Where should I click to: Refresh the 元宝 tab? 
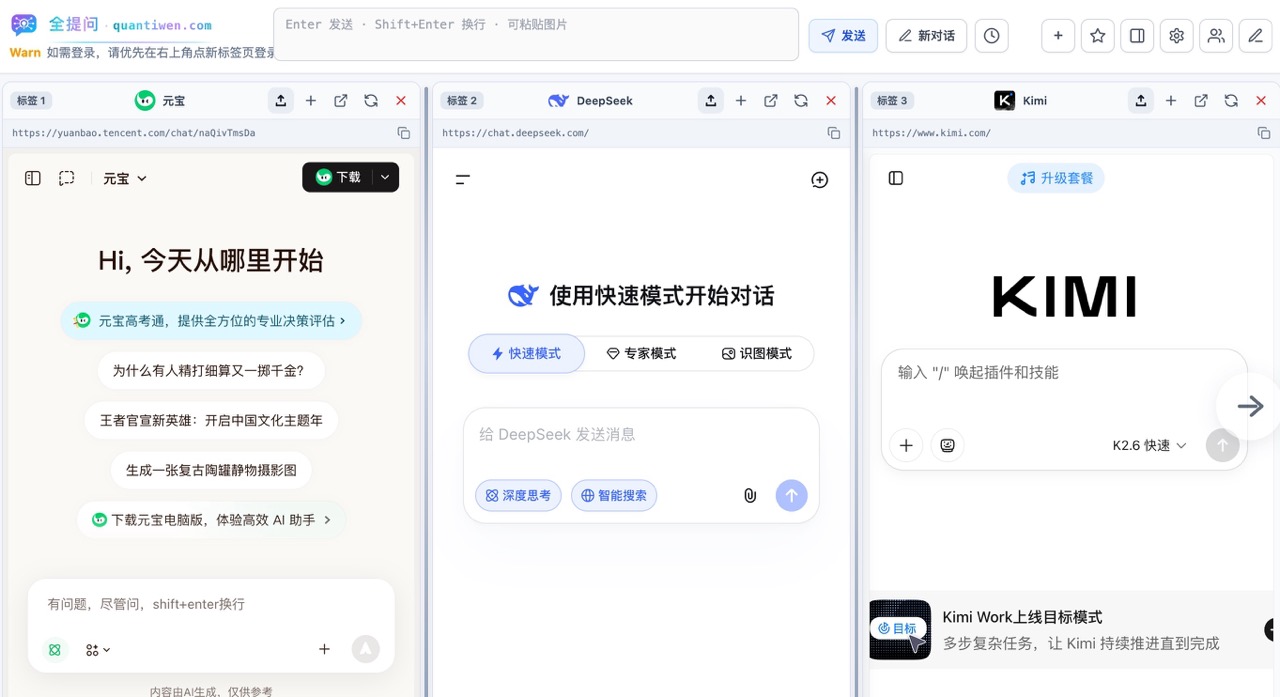(371, 101)
